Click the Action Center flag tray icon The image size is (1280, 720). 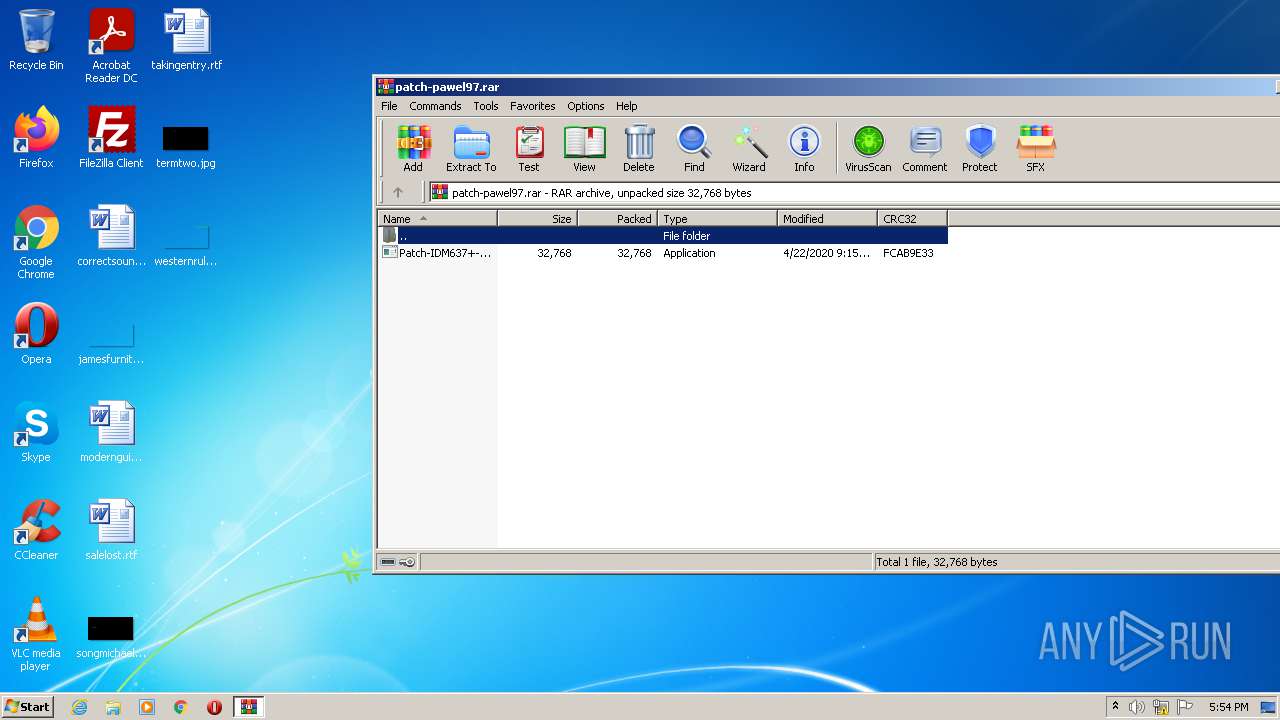pos(1185,707)
